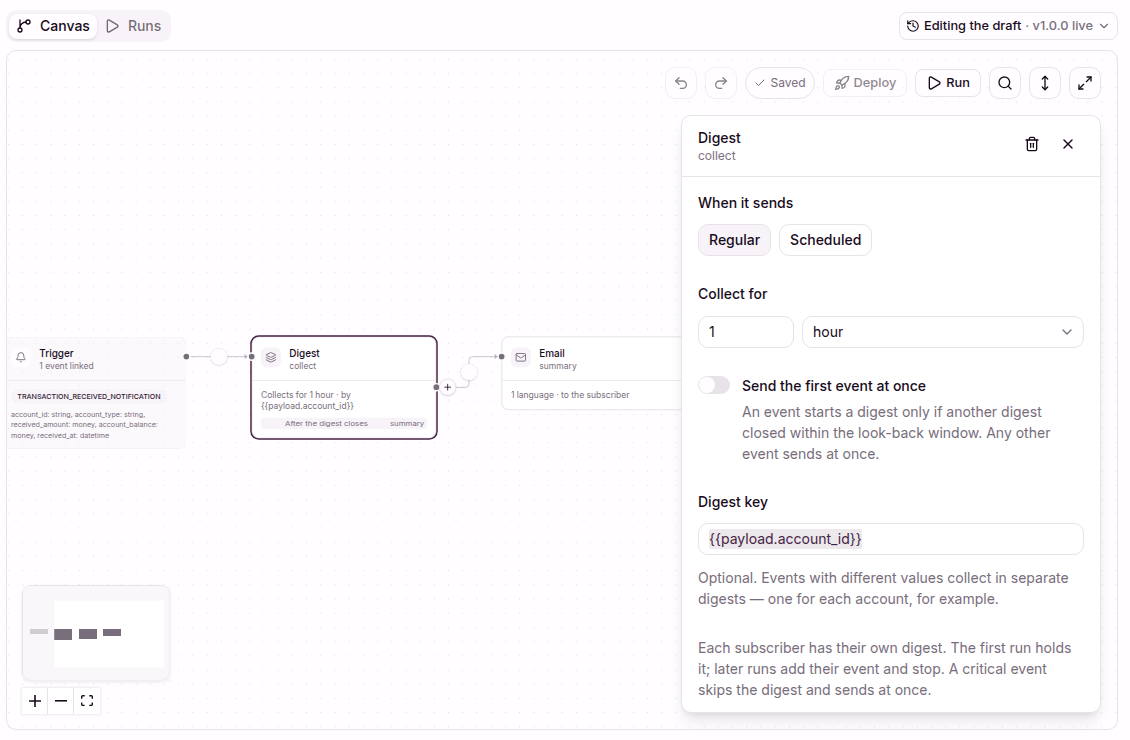The height and width of the screenshot is (740, 1130).
Task: Open canvas search with magnifier icon
Action: click(1005, 83)
